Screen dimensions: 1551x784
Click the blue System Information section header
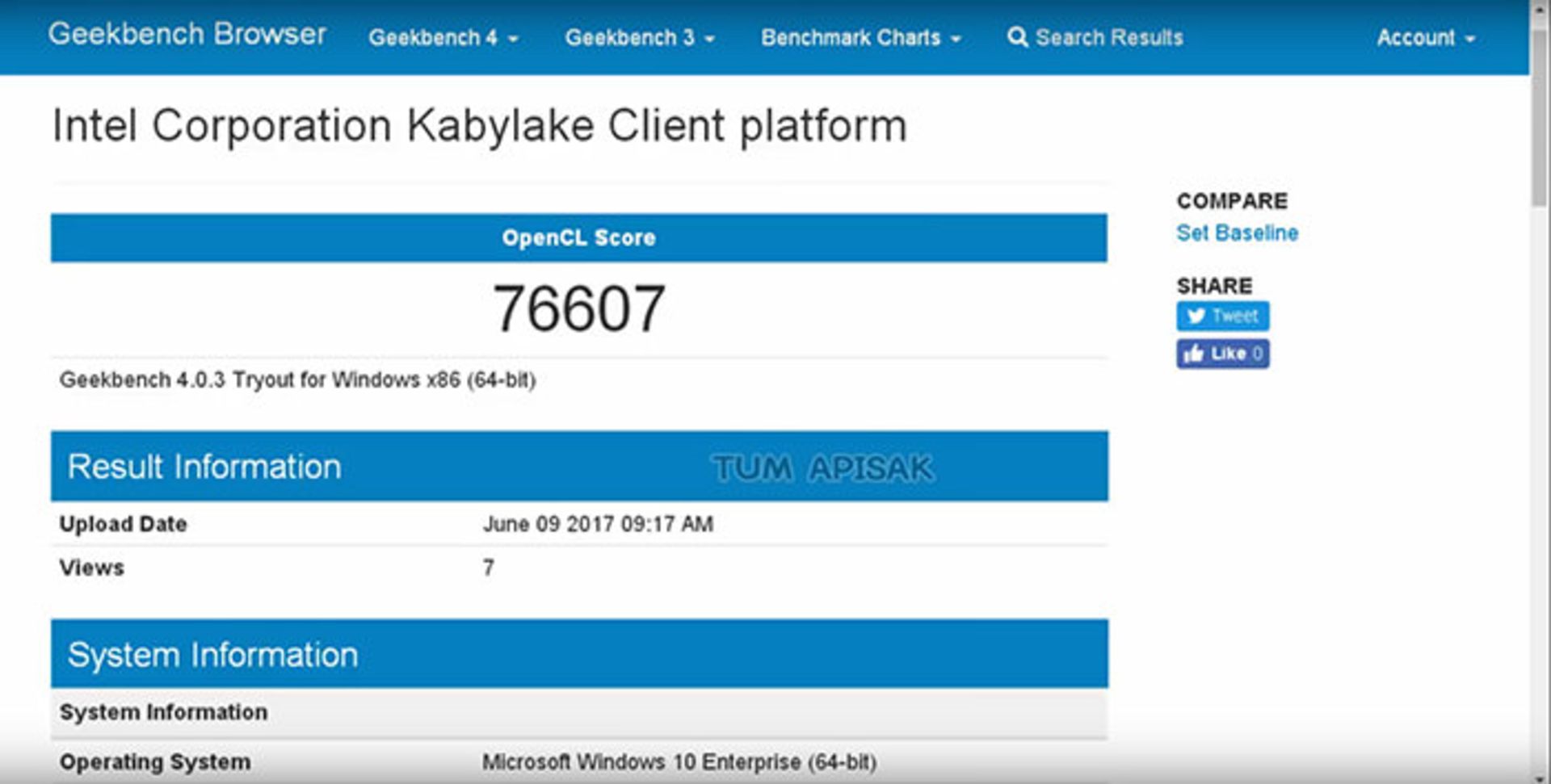click(x=212, y=655)
